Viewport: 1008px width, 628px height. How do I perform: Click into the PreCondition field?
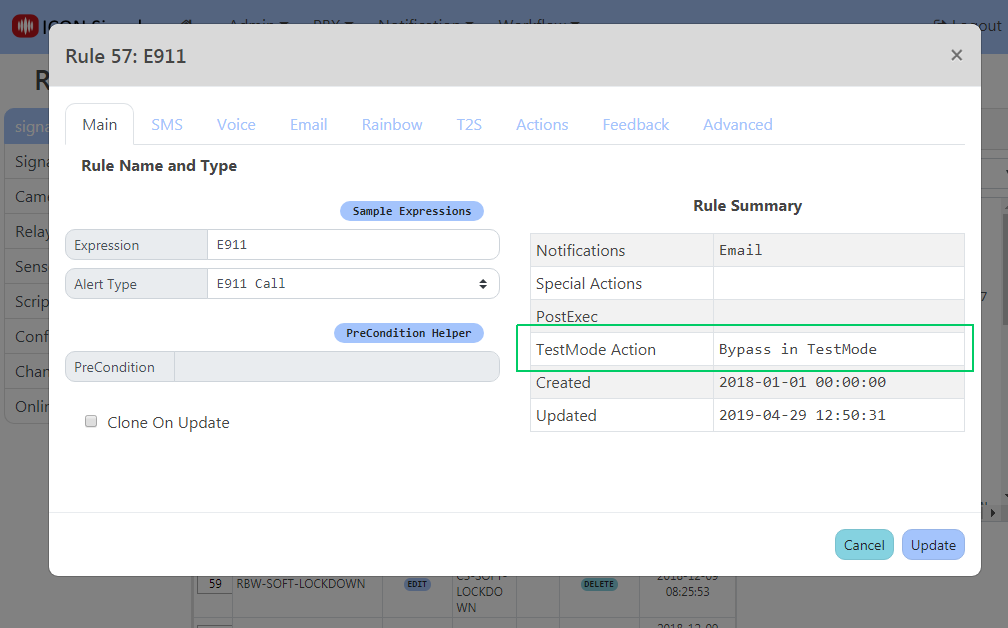(x=336, y=367)
